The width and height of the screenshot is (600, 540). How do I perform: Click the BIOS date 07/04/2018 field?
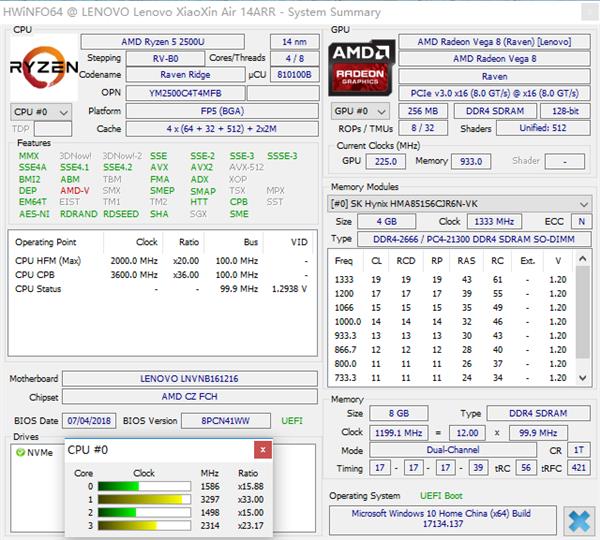pyautogui.click(x=90, y=421)
